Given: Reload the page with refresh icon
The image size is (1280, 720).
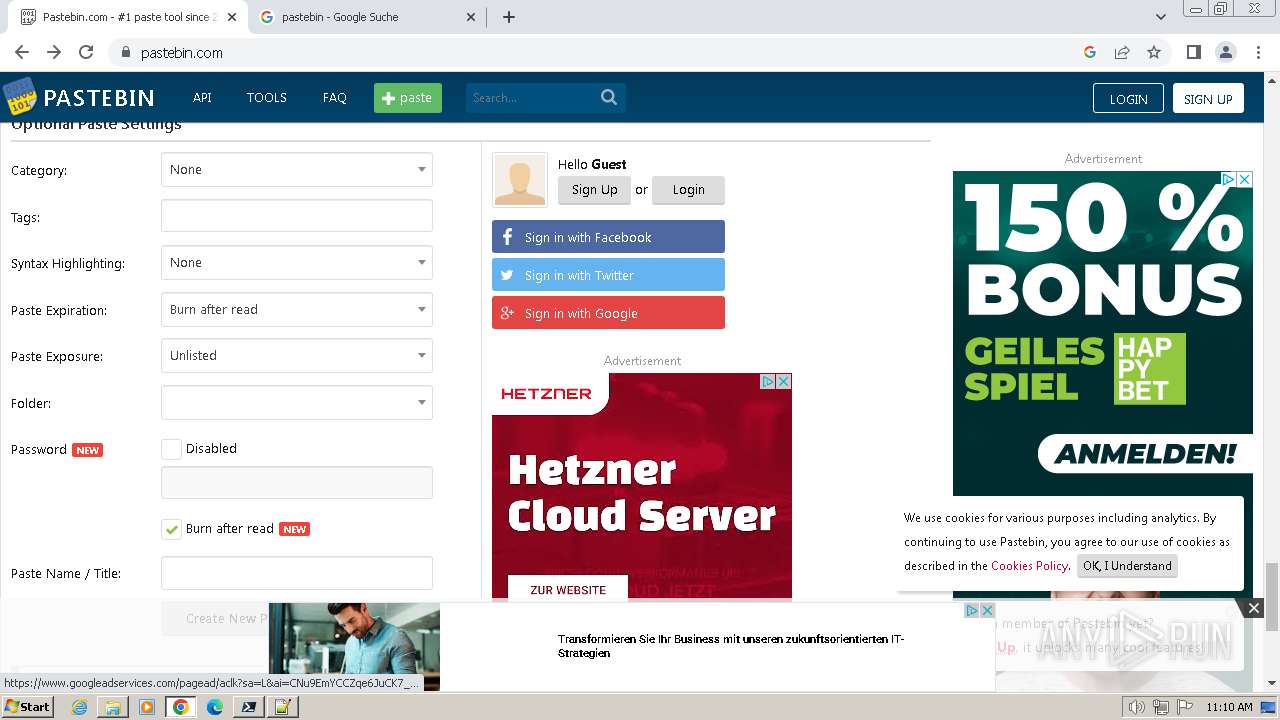Looking at the screenshot, I should tap(86, 52).
